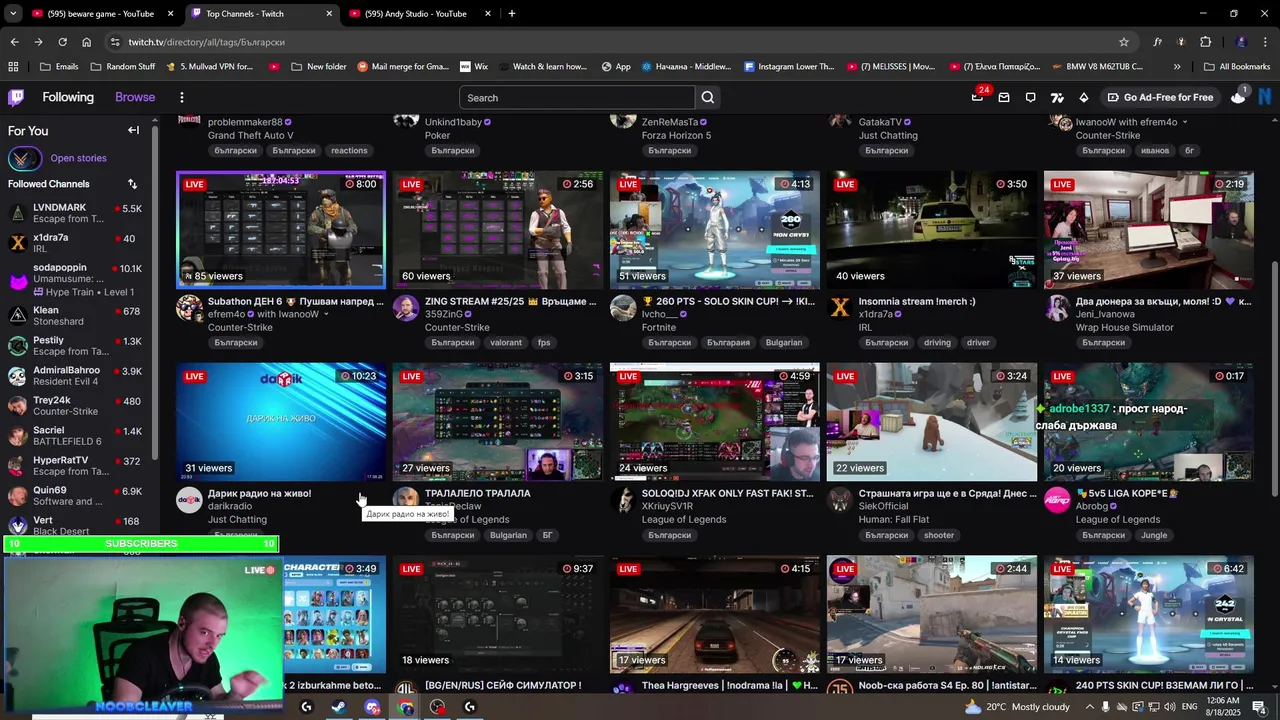Click the cloud icon with 1 badge

point(1238,96)
